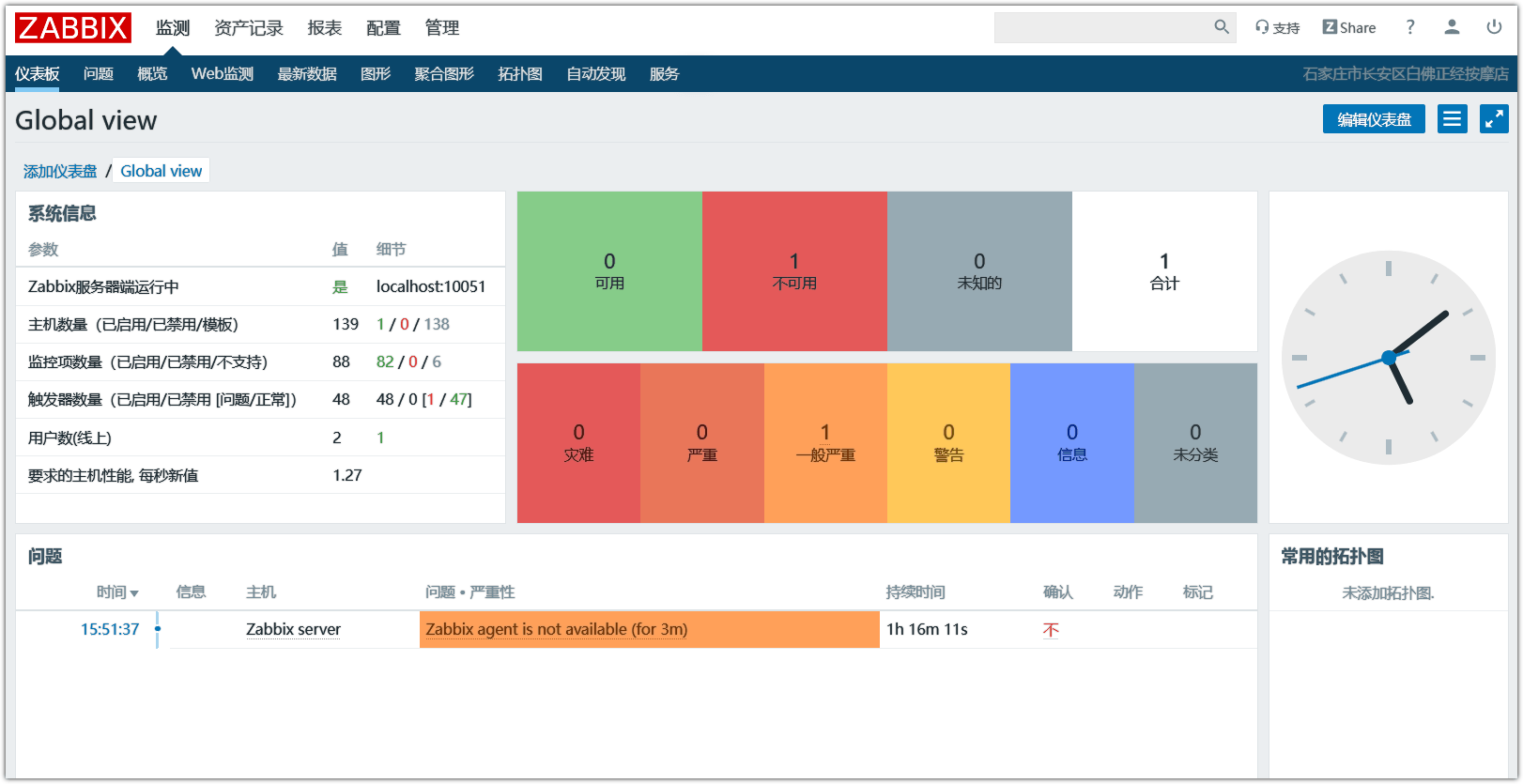Click the Global view breadcrumb link

(162, 171)
